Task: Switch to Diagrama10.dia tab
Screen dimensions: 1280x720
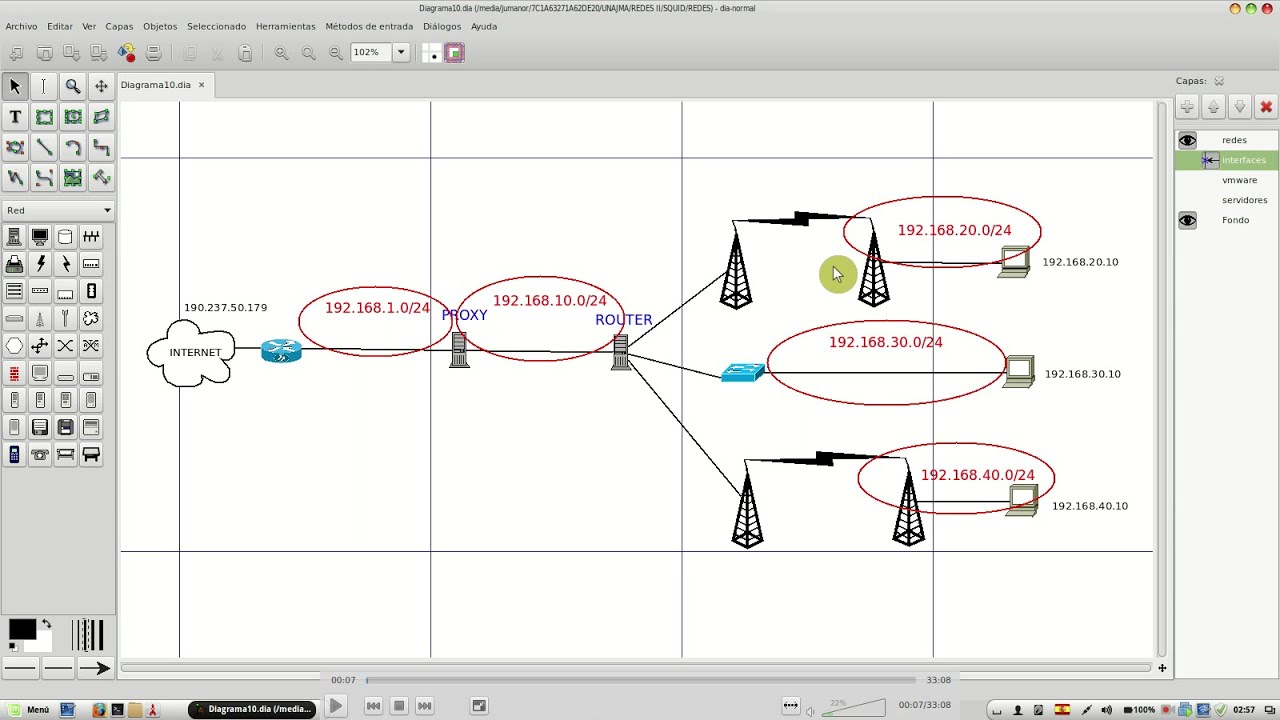Action: (x=155, y=85)
